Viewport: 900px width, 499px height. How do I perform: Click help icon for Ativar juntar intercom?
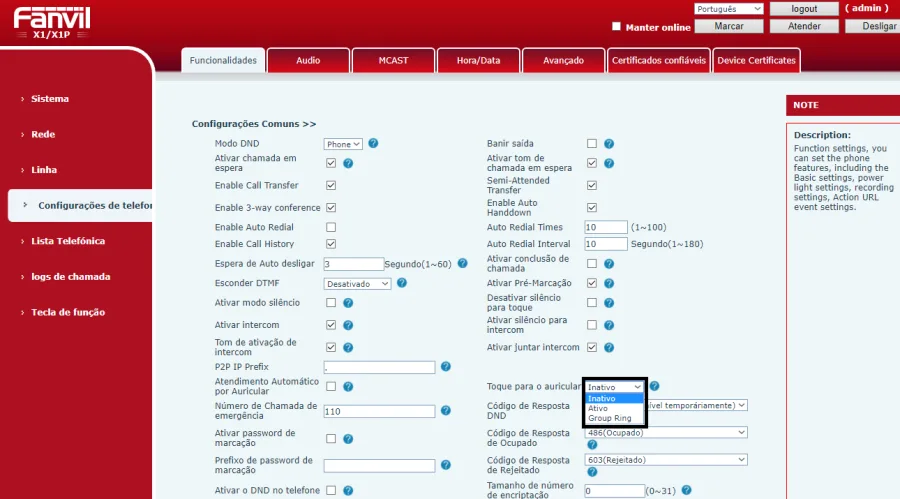609,347
